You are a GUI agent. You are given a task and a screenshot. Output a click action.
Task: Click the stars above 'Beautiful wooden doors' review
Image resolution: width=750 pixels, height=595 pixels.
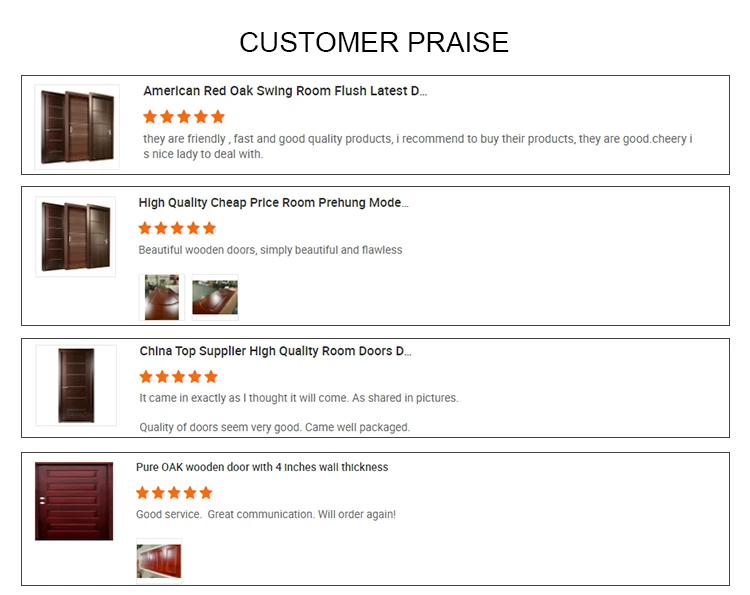coord(177,228)
